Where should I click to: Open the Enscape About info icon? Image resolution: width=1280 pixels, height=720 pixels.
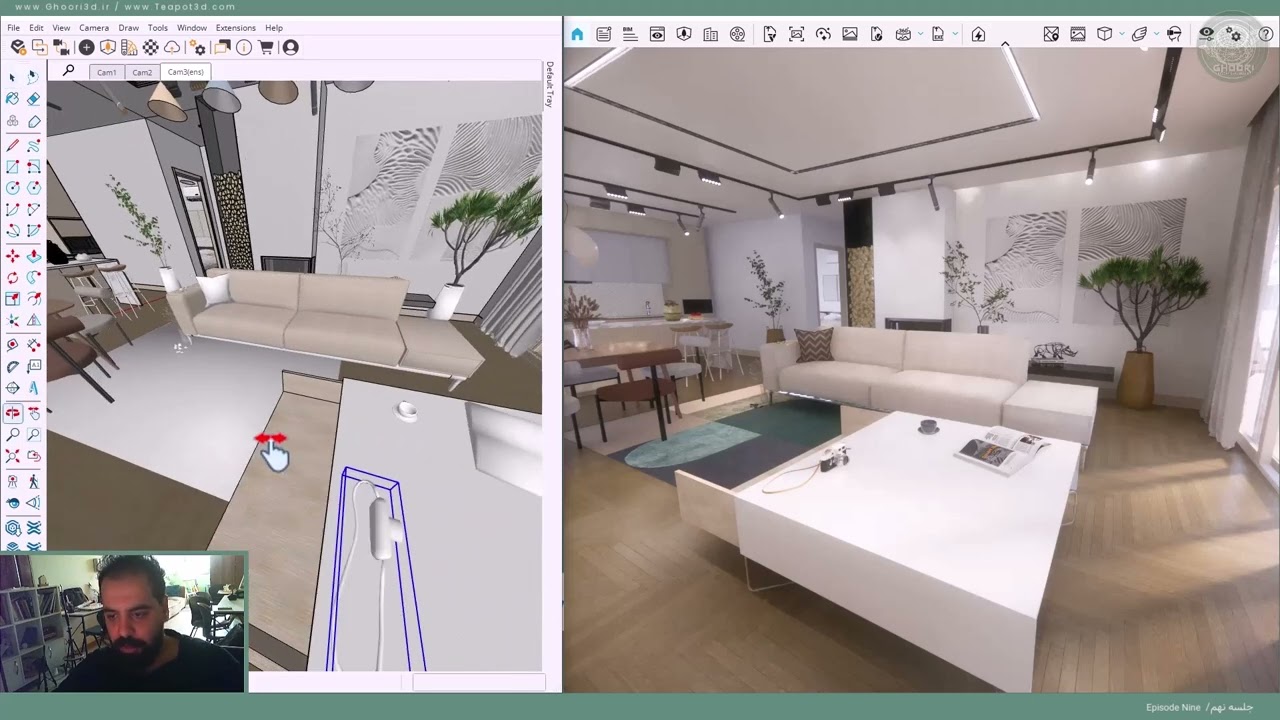tap(243, 47)
